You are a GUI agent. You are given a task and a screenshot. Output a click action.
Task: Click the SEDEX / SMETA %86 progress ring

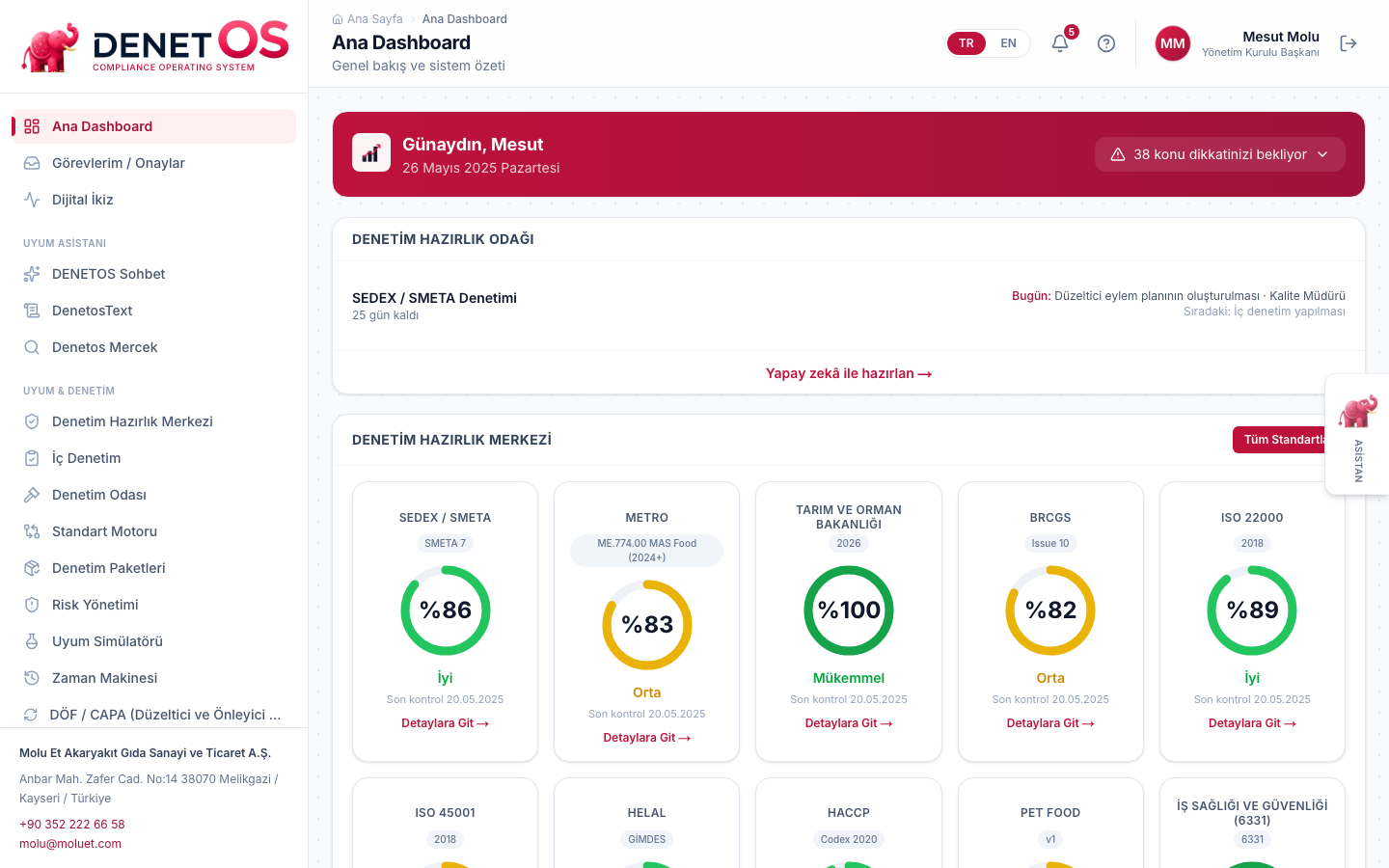point(446,610)
